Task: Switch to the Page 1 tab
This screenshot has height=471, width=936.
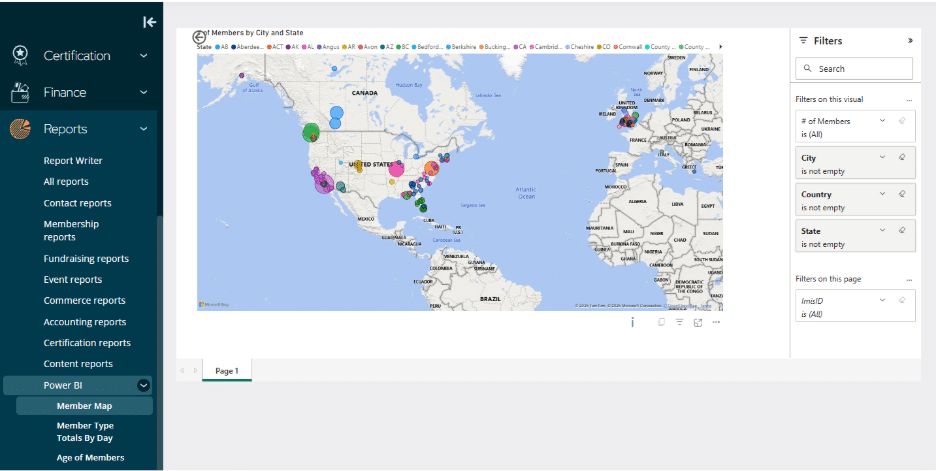Action: [227, 371]
